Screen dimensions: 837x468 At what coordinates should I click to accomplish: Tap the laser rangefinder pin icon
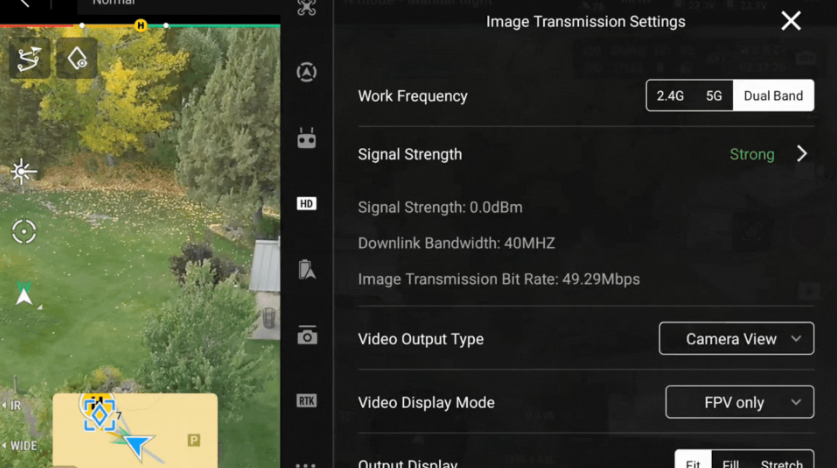[x=77, y=59]
